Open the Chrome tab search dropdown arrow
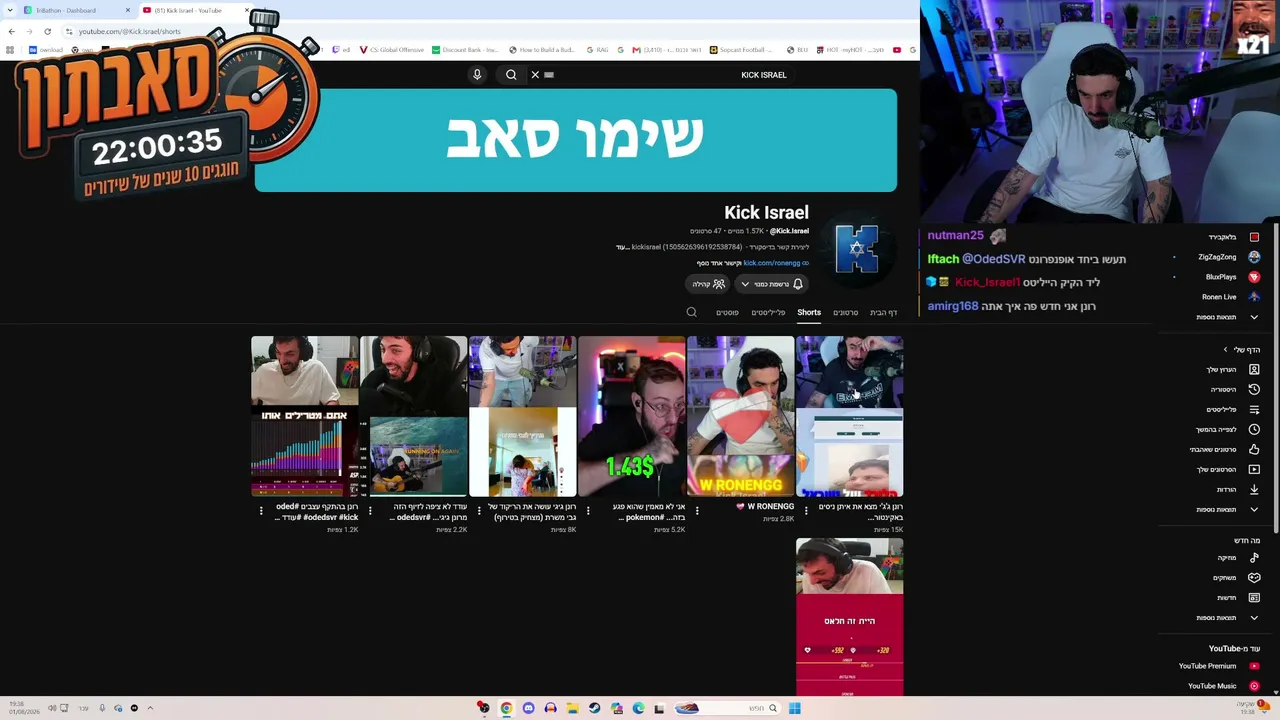This screenshot has width=1280, height=720. [11, 10]
